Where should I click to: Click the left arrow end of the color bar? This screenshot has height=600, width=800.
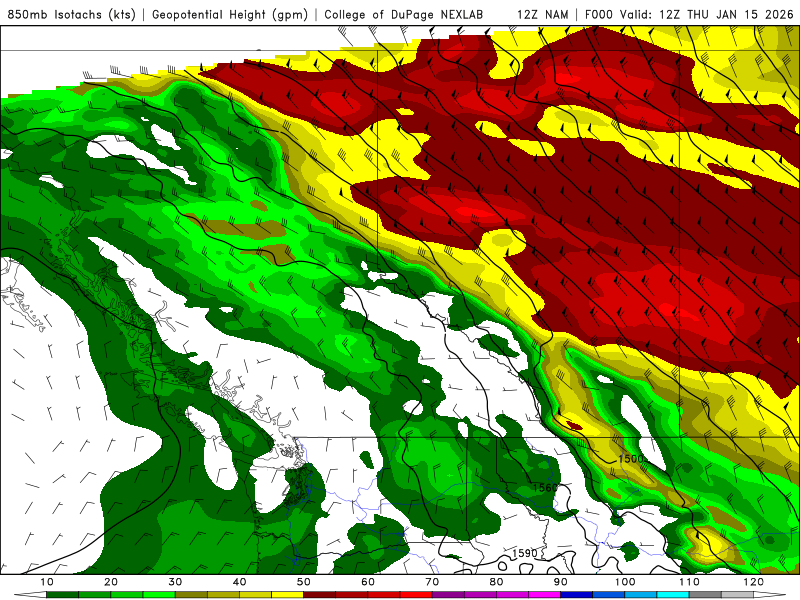(30, 595)
